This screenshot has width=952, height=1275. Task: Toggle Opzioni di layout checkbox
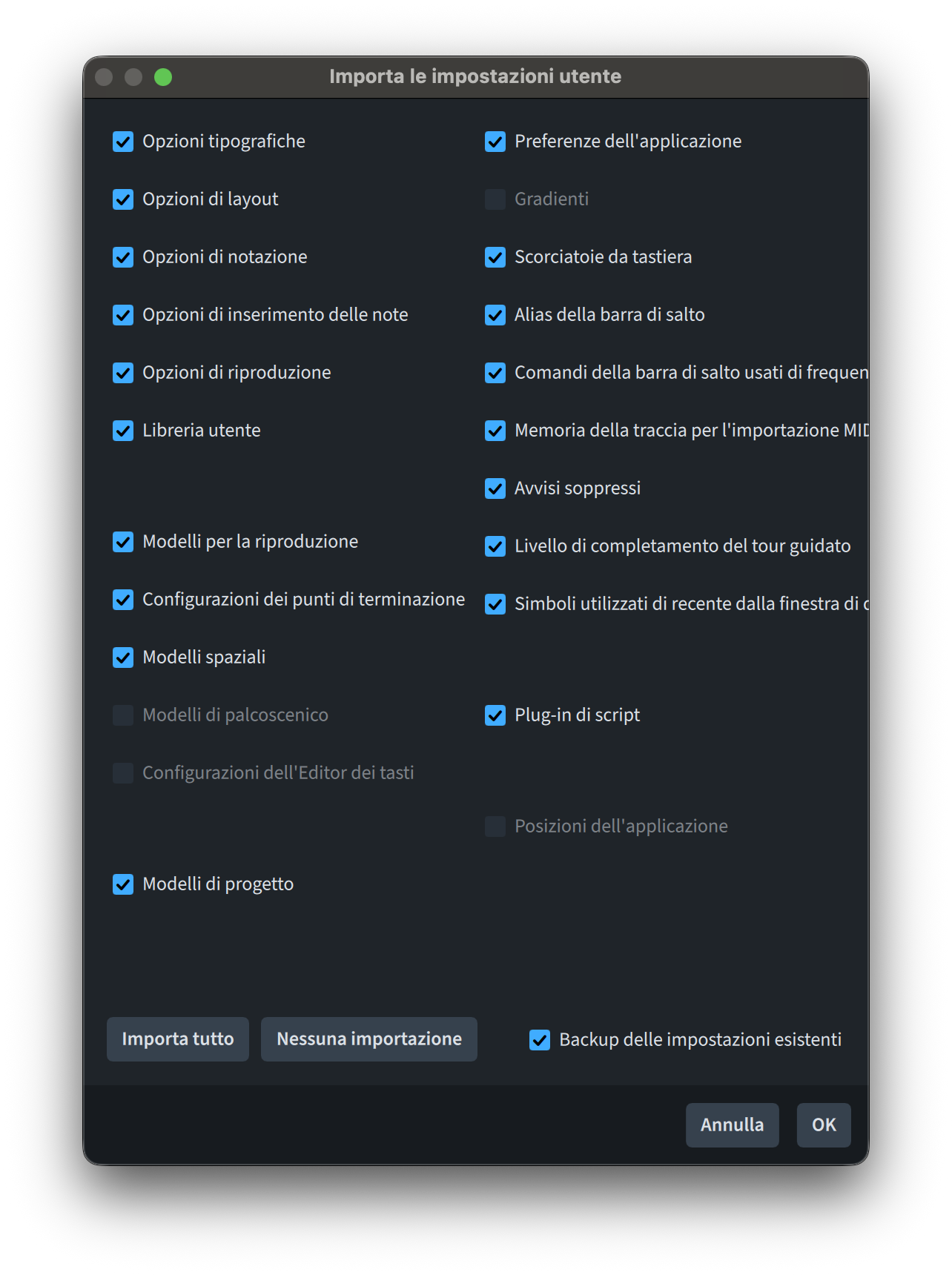point(123,199)
